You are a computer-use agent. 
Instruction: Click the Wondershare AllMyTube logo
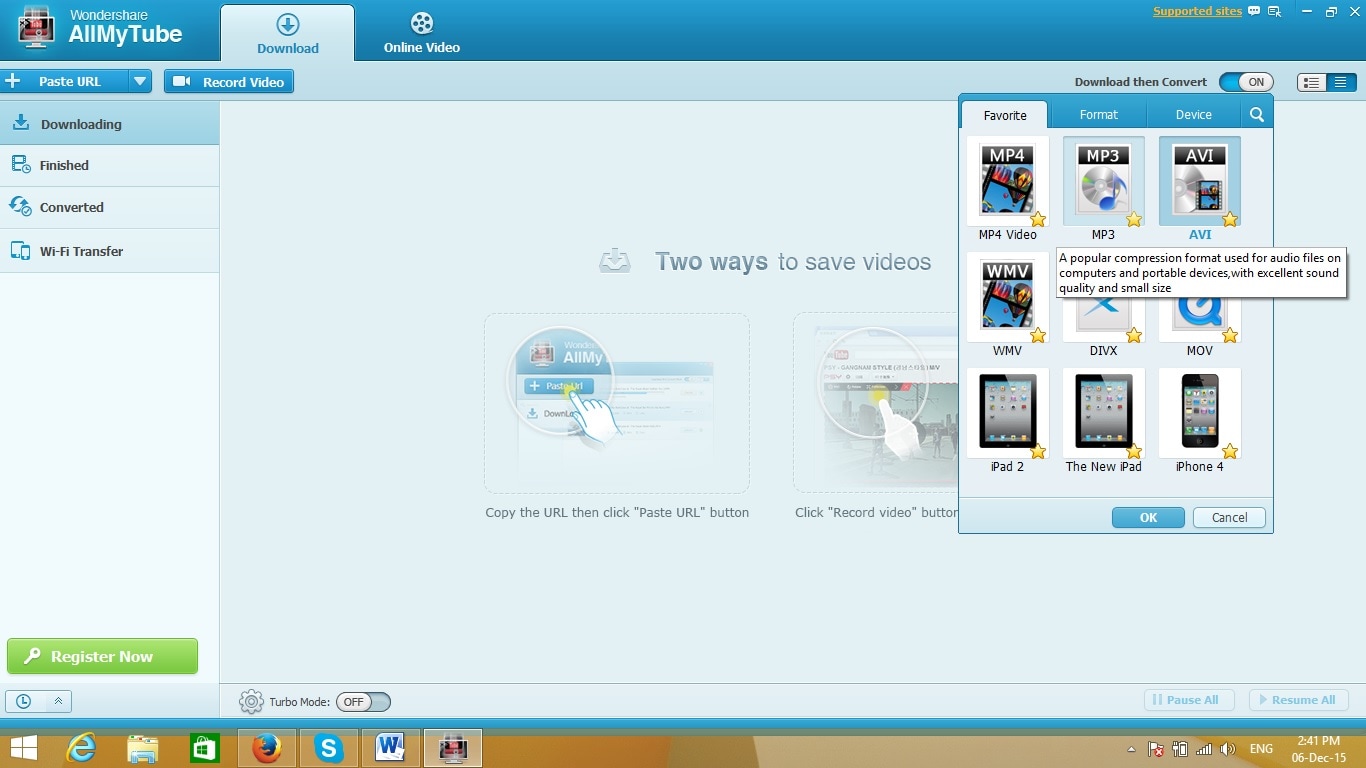click(100, 30)
